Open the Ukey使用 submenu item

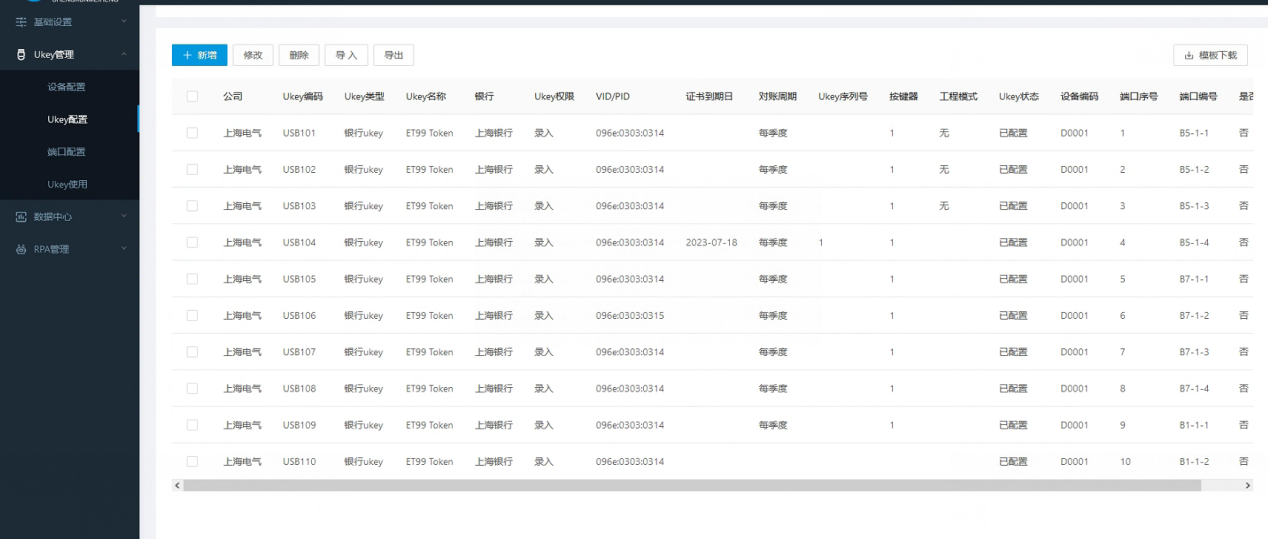[x=69, y=184]
